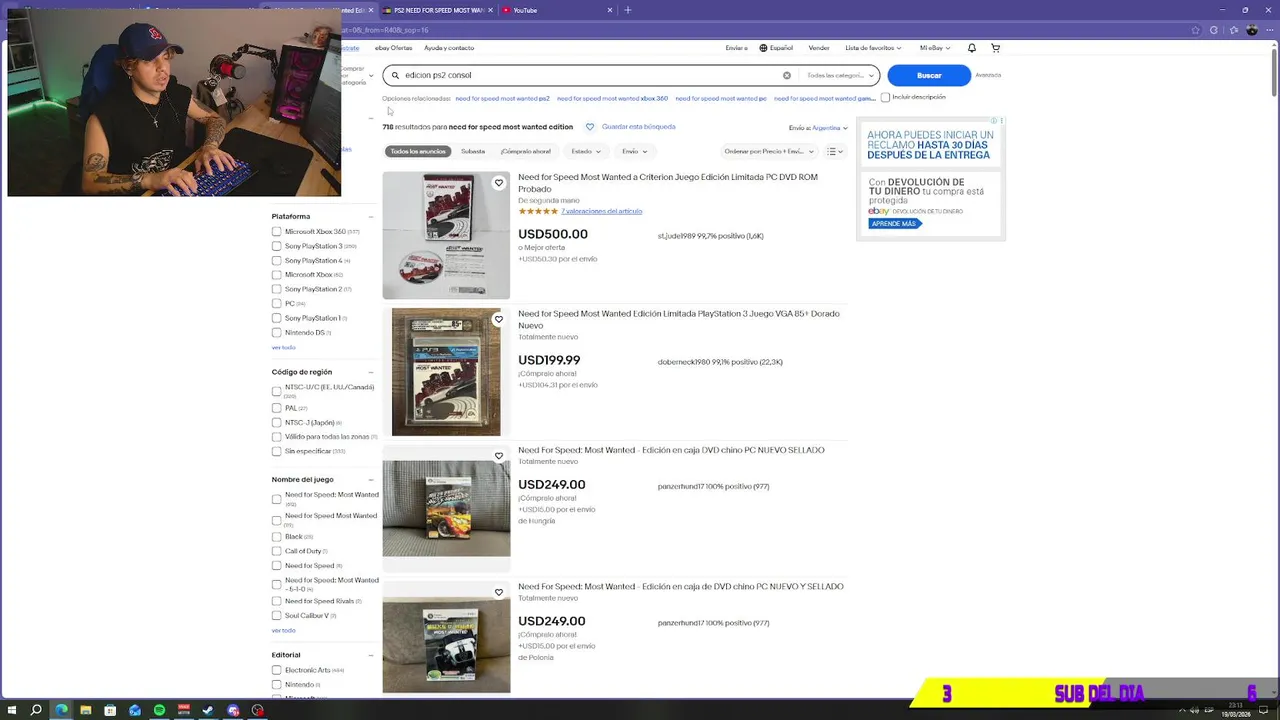Open the Envío filter dropdown
This screenshot has height=720, width=1280.
635,151
